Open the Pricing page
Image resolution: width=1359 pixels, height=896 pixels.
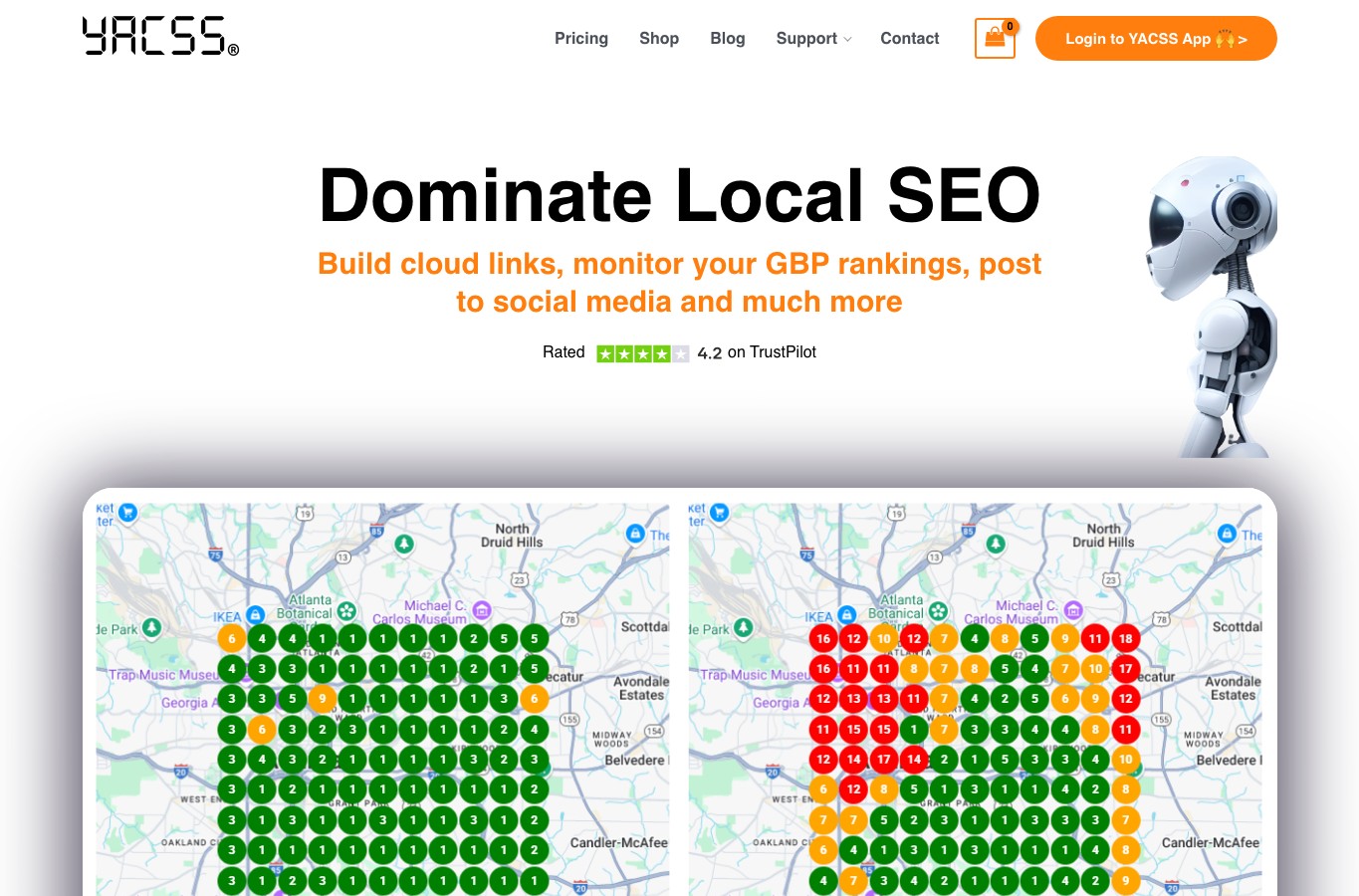(x=581, y=39)
